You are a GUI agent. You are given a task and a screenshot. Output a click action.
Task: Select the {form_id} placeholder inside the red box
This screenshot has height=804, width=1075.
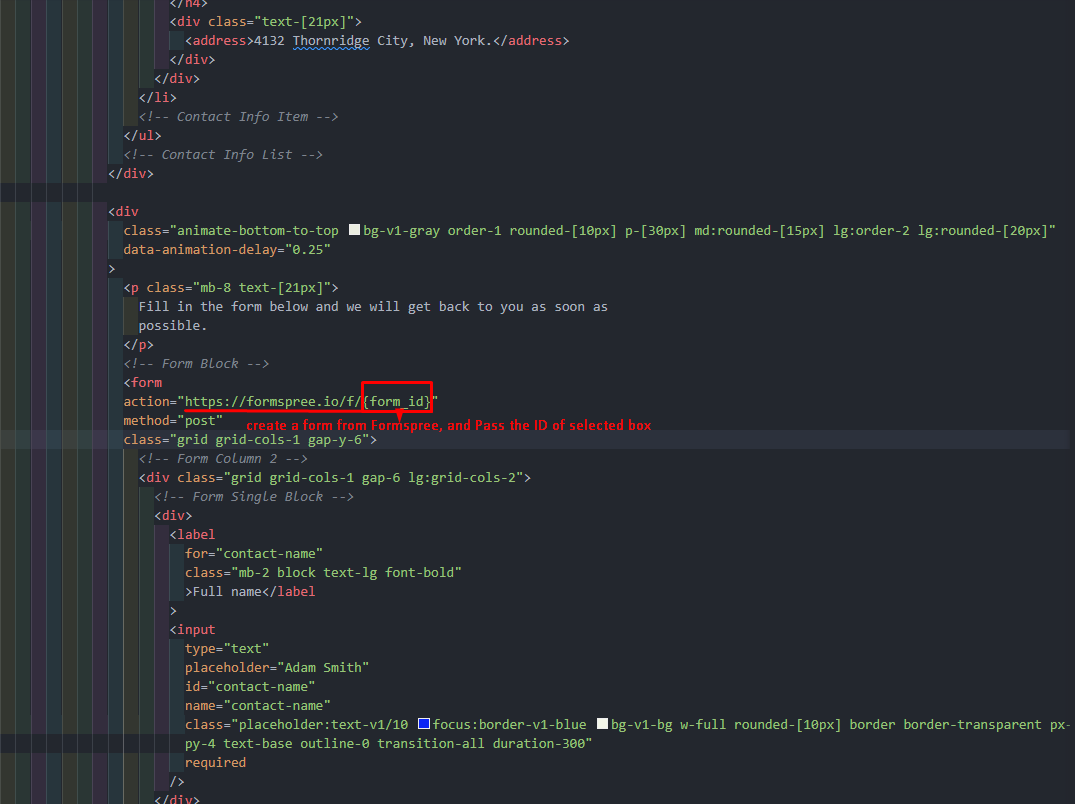397,401
